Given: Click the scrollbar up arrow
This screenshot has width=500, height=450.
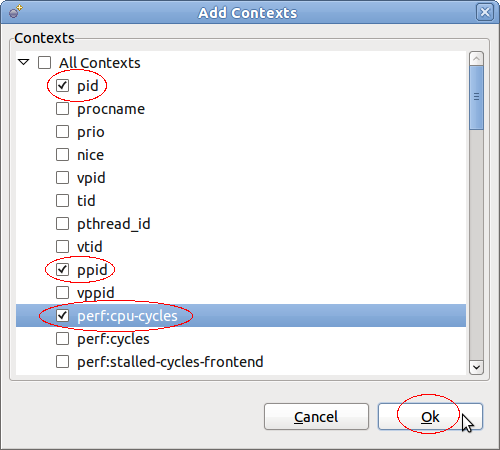Looking at the screenshot, I should (476, 59).
